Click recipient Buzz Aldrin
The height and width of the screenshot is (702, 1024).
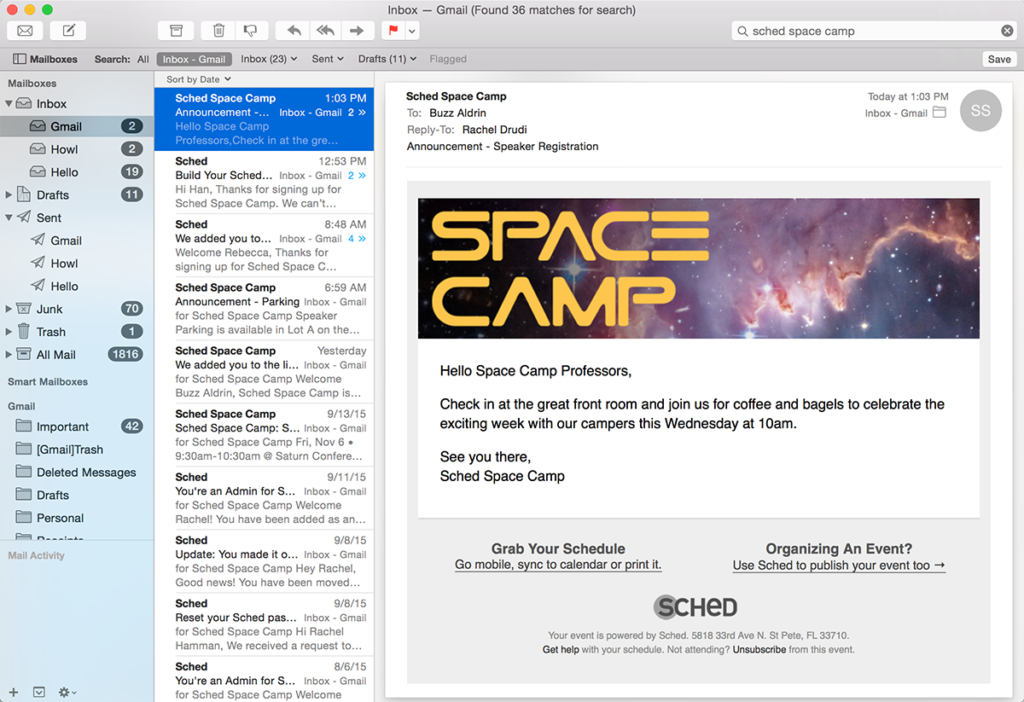click(x=457, y=112)
